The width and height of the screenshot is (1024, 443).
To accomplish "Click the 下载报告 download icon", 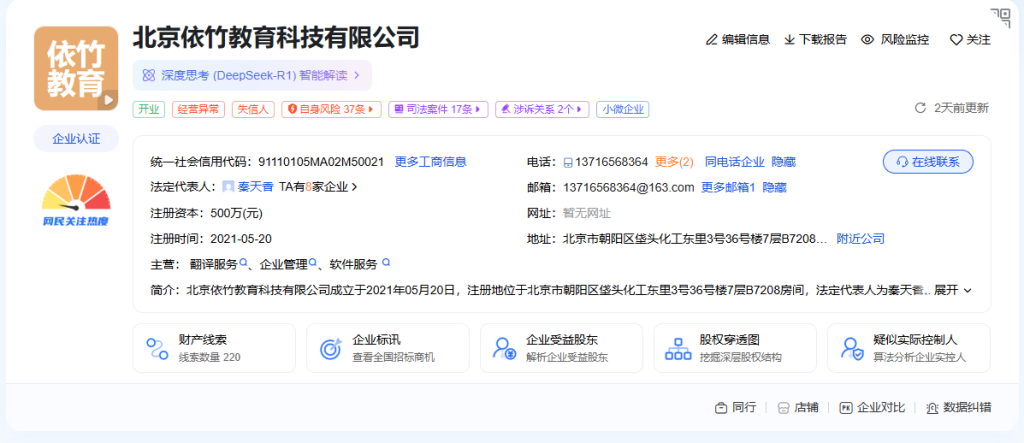I will coord(789,40).
